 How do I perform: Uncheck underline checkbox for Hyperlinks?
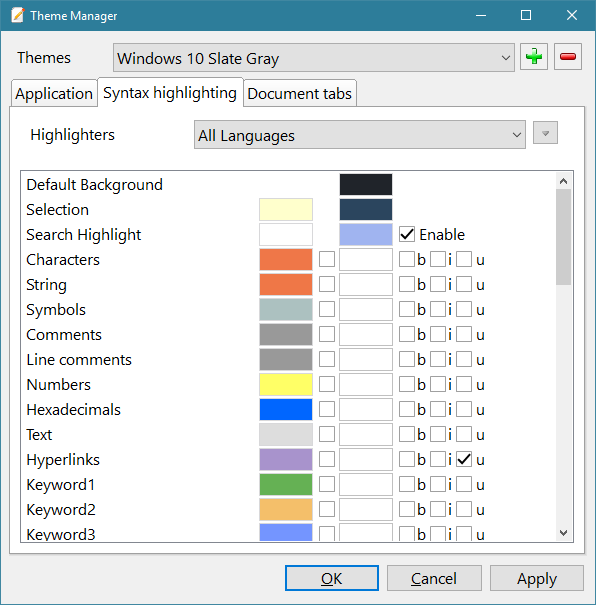pos(464,459)
